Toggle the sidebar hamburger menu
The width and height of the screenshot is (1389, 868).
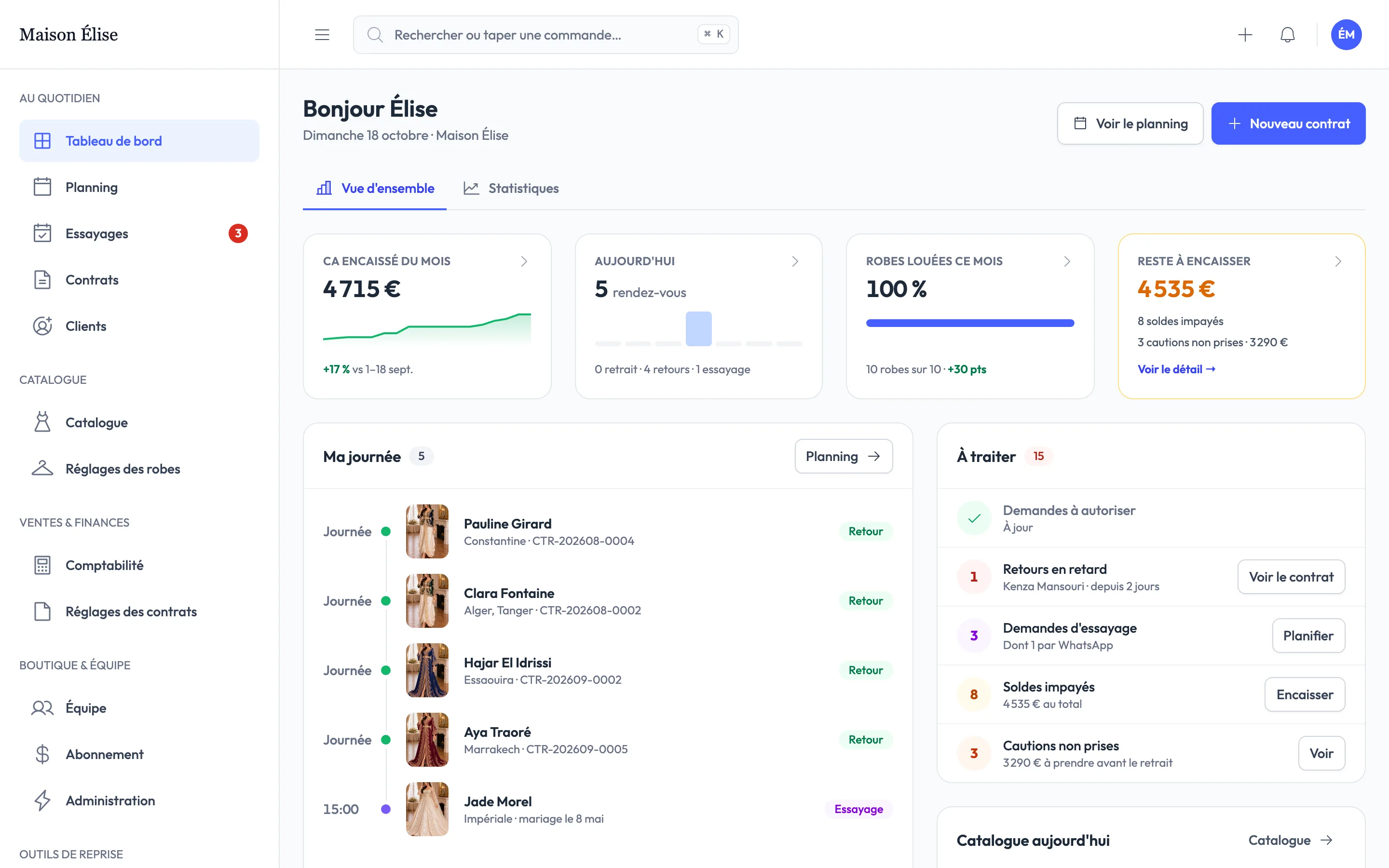tap(322, 35)
